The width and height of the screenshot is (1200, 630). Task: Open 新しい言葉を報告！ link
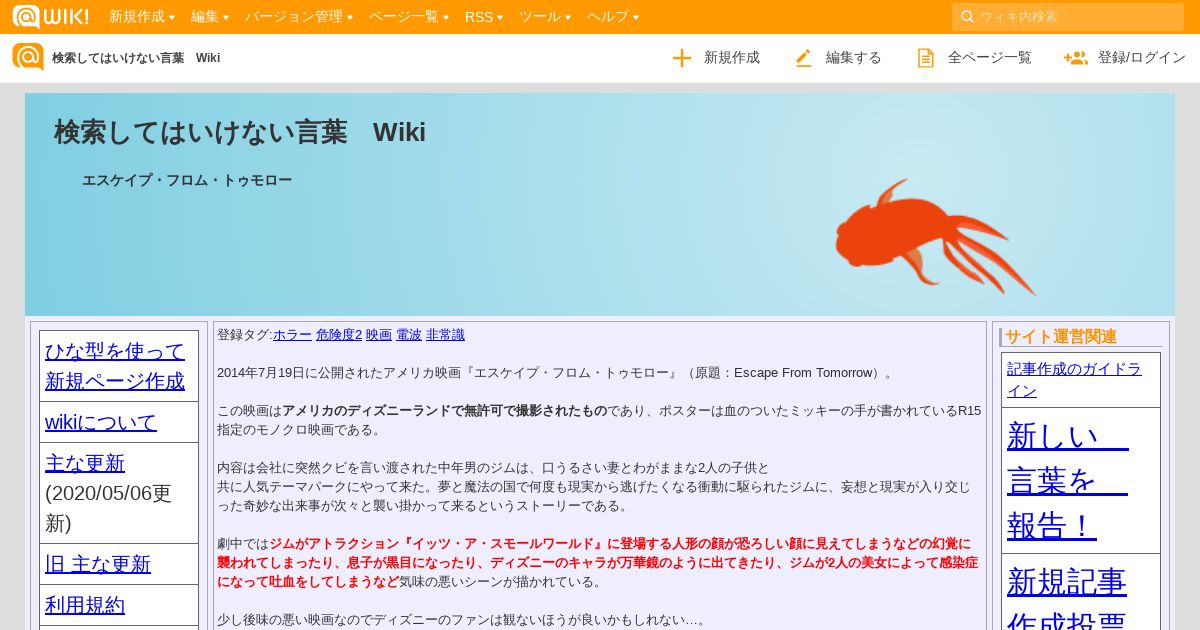1068,480
